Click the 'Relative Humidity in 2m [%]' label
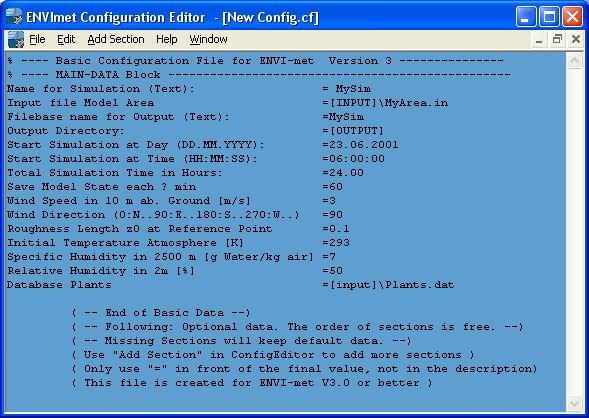 tap(101, 271)
